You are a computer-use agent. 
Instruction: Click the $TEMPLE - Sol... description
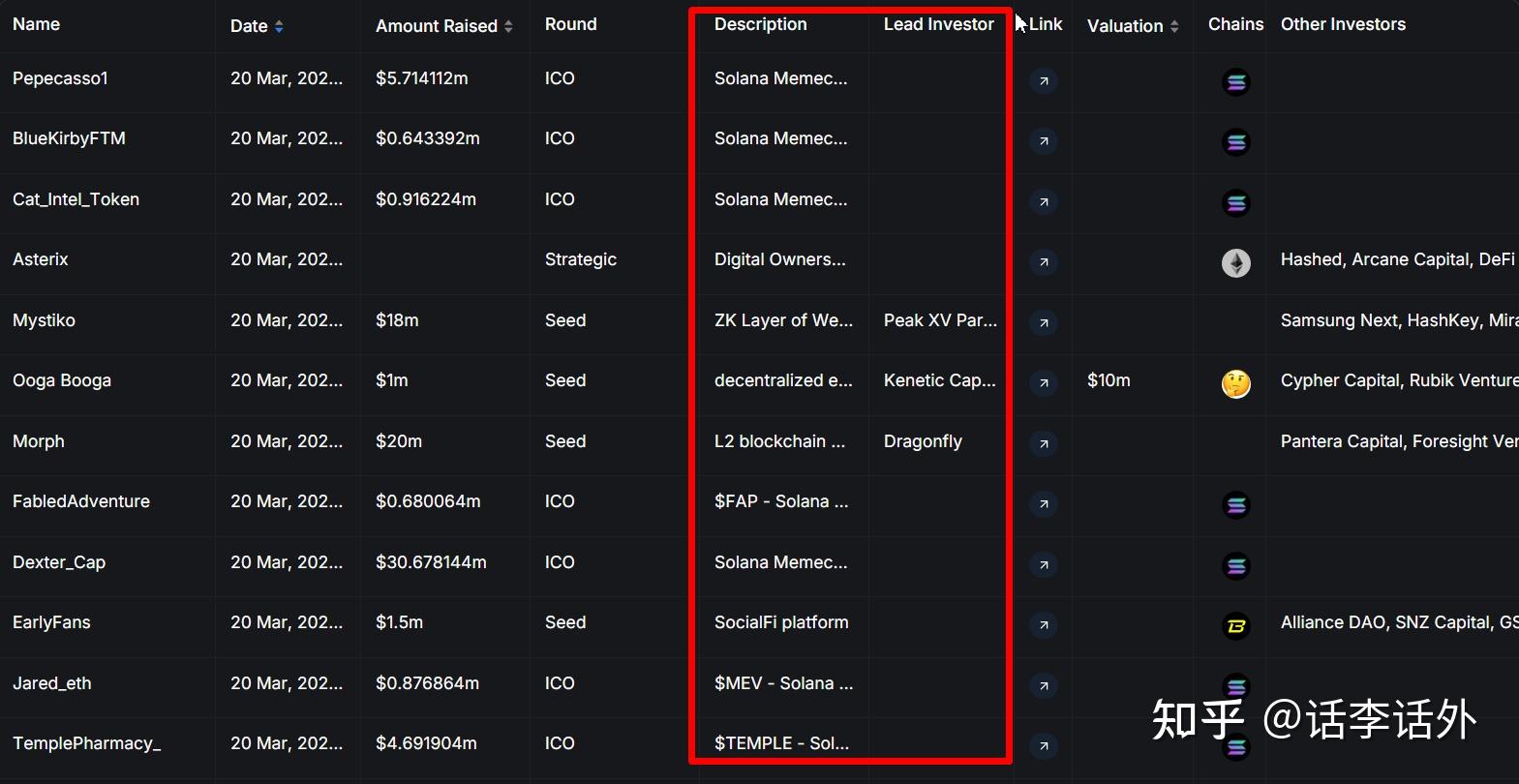tap(781, 743)
